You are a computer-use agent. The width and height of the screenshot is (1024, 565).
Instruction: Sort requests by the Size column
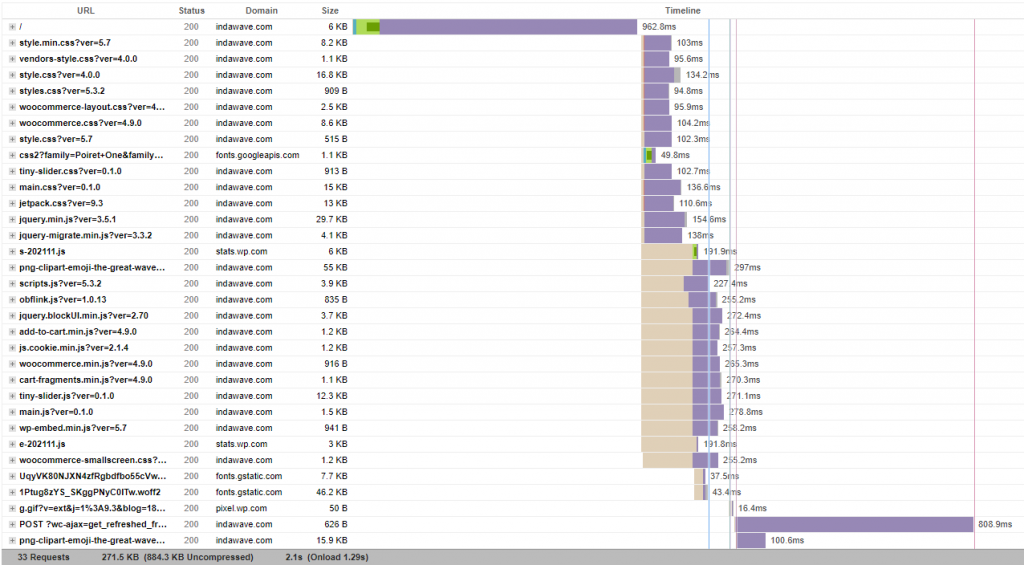pyautogui.click(x=329, y=10)
